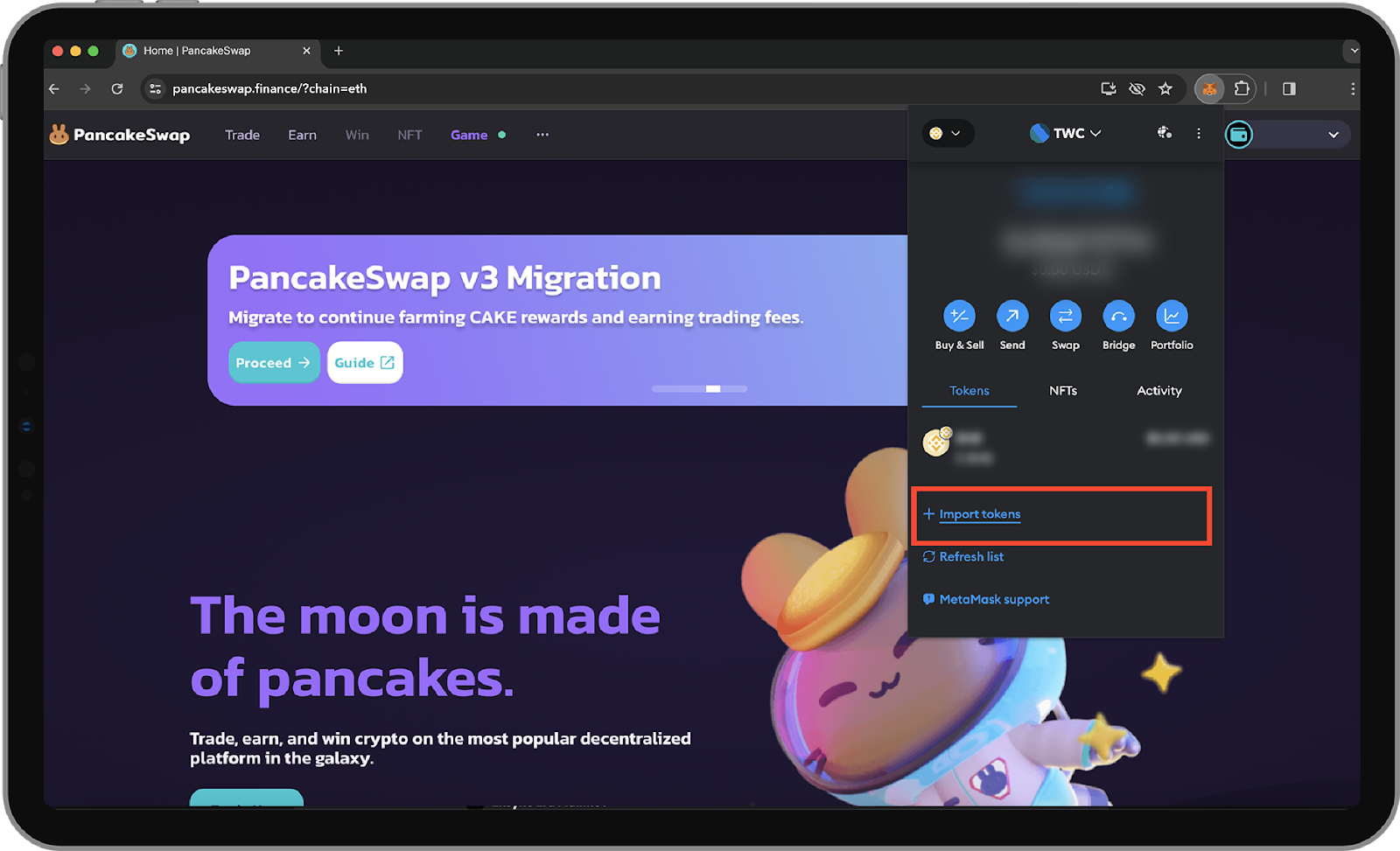Go back to previous page
Viewport: 1400px width, 851px height.
[54, 88]
